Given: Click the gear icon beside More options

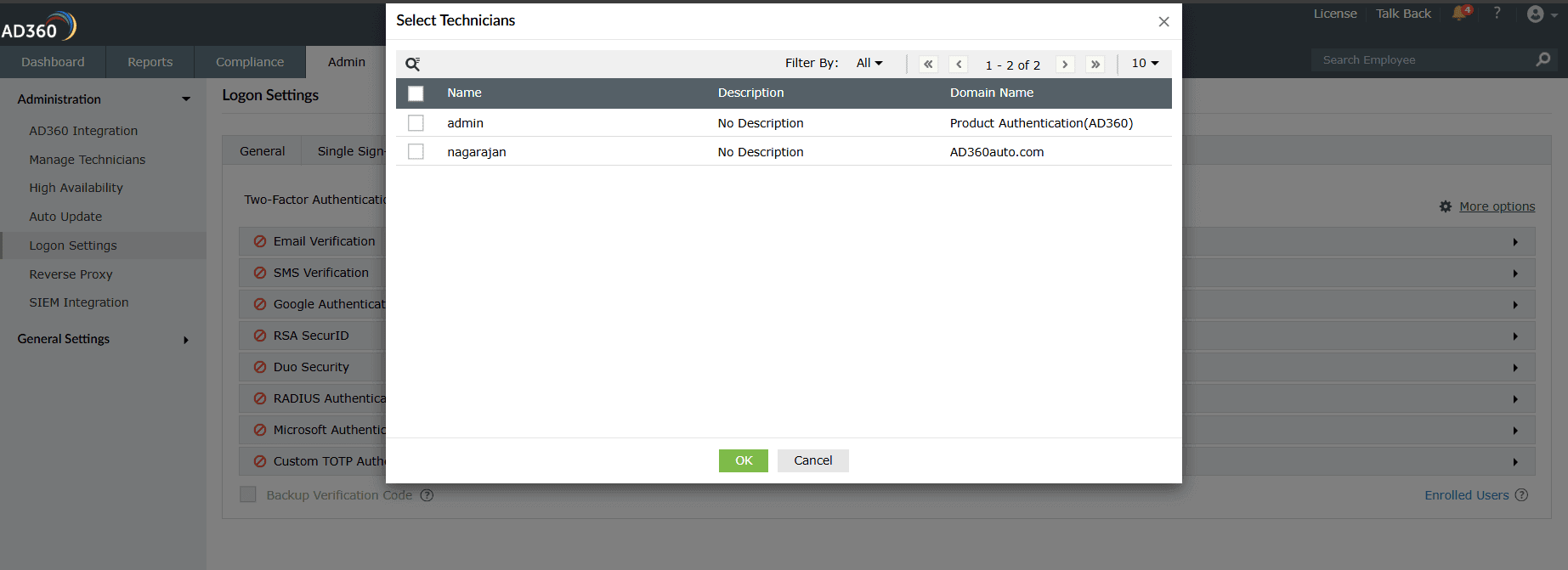Looking at the screenshot, I should coord(1446,206).
